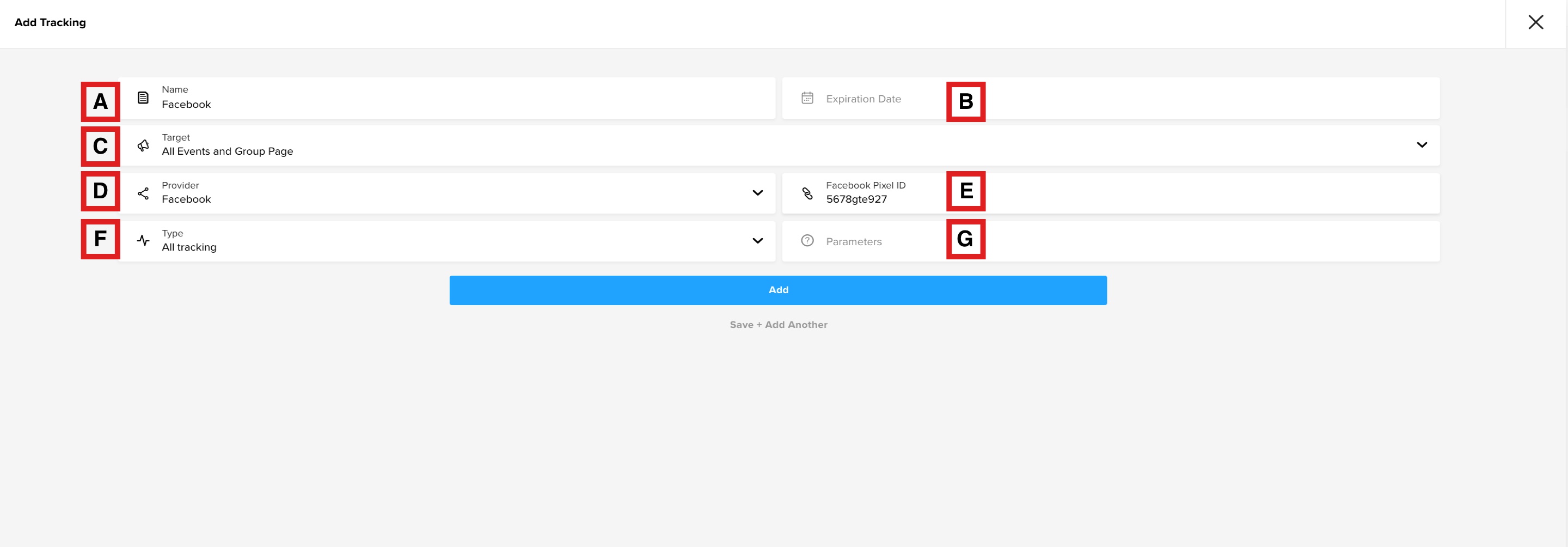Viewport: 1568px width, 547px height.
Task: Focus the Name field containing Facebook
Action: click(x=448, y=98)
